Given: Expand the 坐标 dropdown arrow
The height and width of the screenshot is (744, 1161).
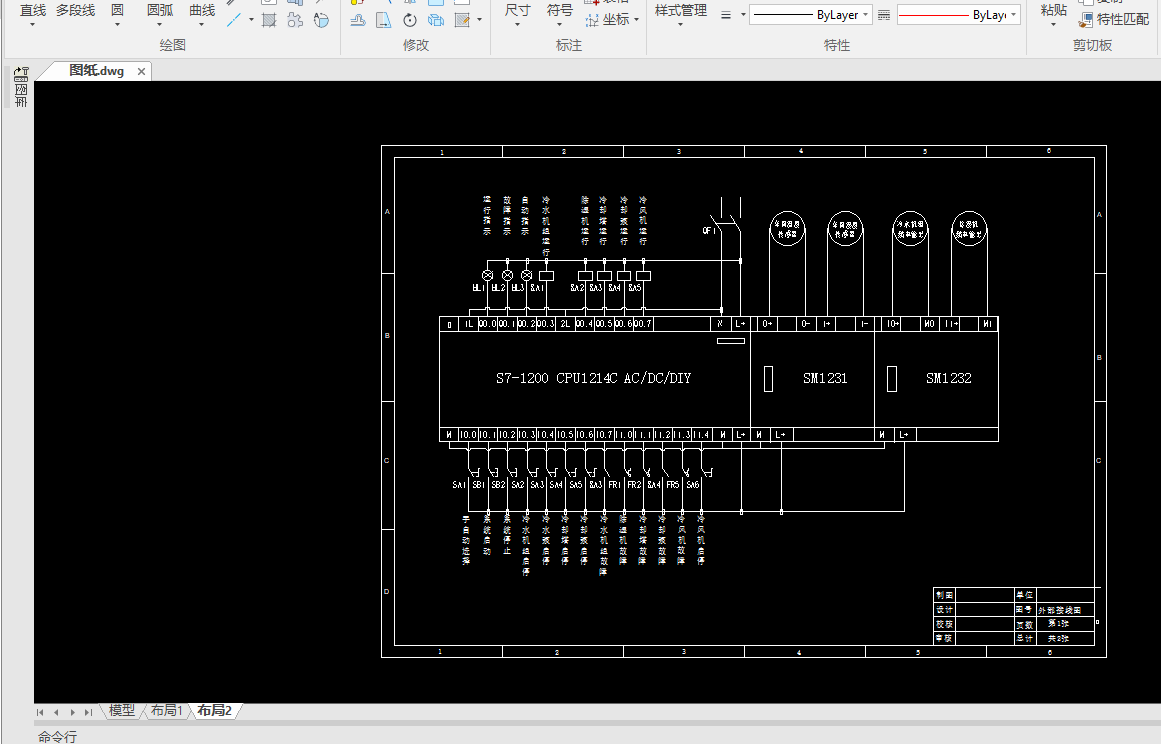Looking at the screenshot, I should [637, 20].
